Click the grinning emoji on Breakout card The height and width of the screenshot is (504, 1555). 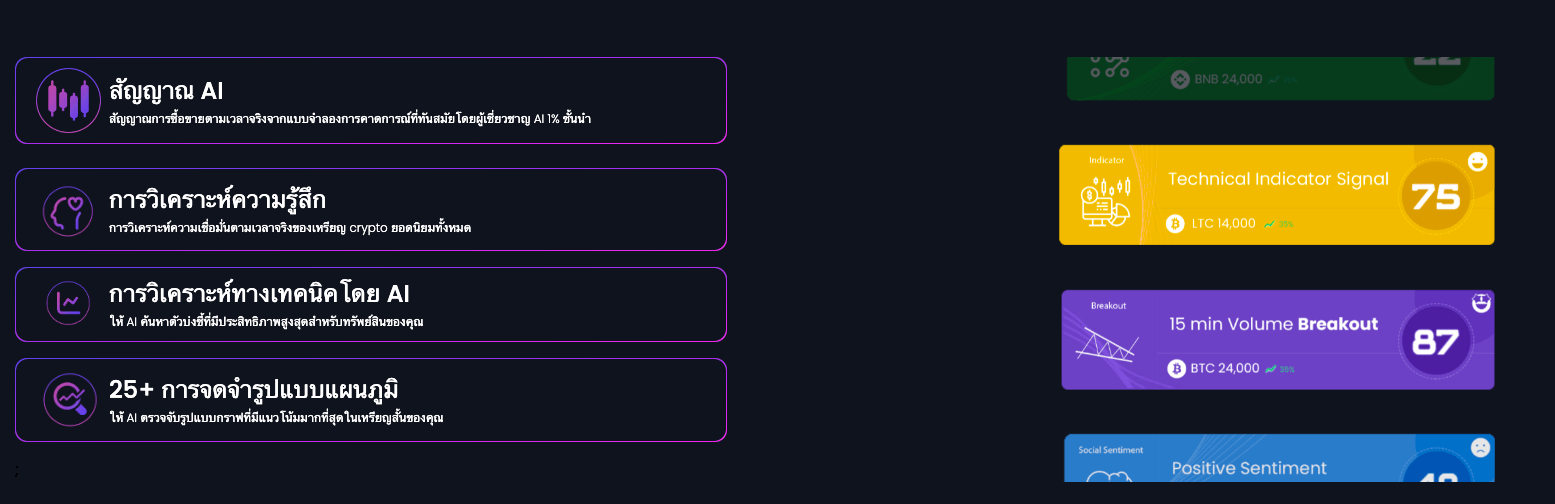click(x=1481, y=302)
